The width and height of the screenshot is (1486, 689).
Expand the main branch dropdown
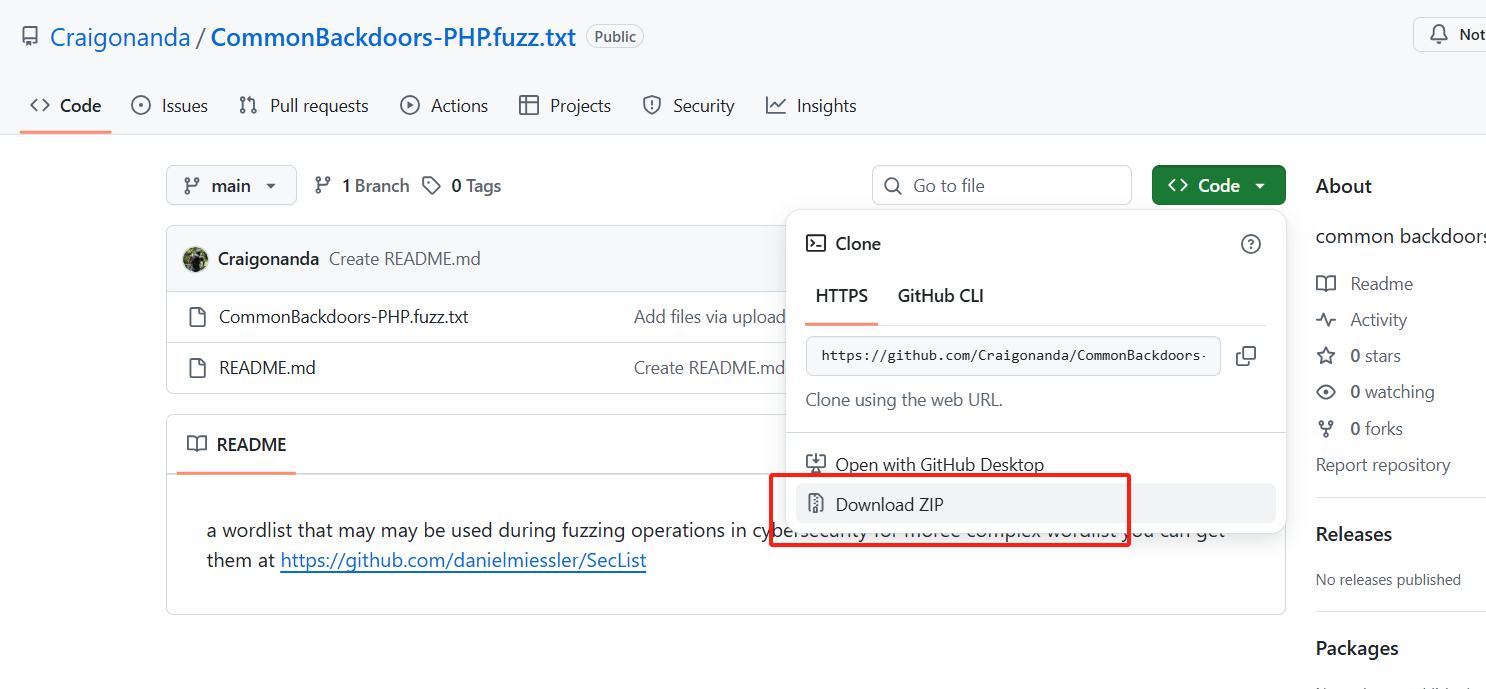[x=231, y=185]
